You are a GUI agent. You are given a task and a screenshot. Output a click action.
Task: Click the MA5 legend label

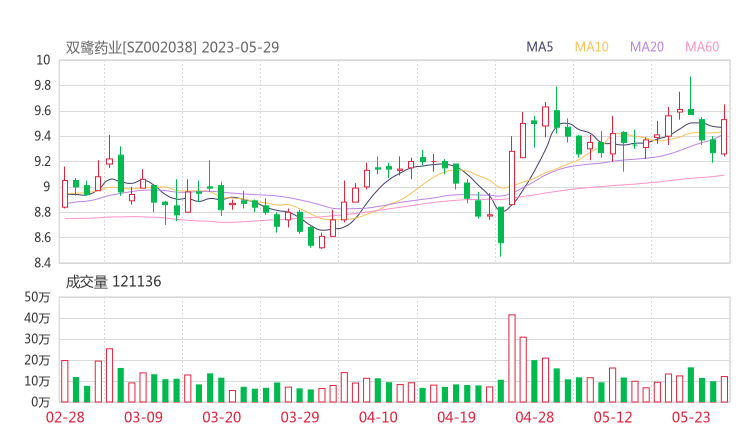click(x=539, y=47)
